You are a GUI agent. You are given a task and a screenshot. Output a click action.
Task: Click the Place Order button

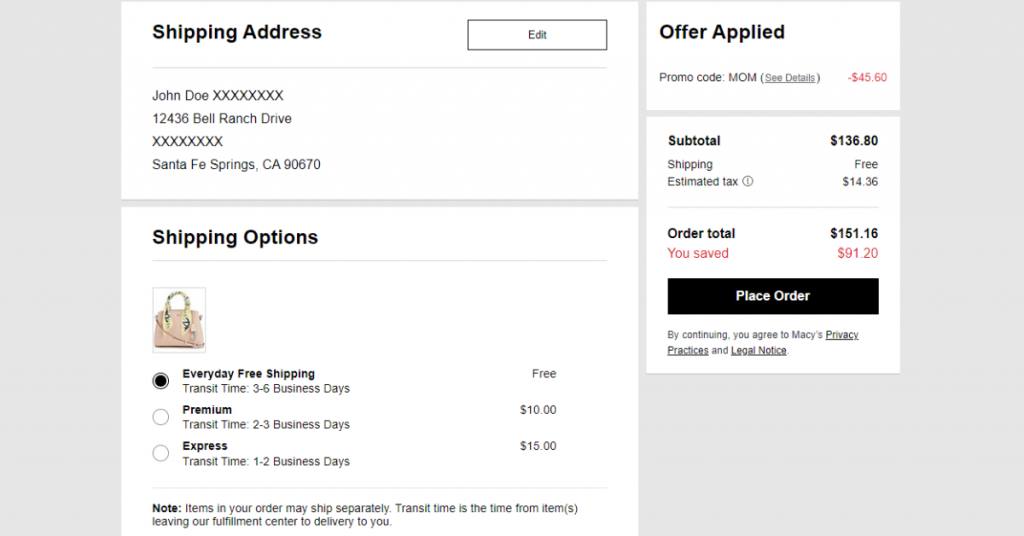[x=773, y=296]
